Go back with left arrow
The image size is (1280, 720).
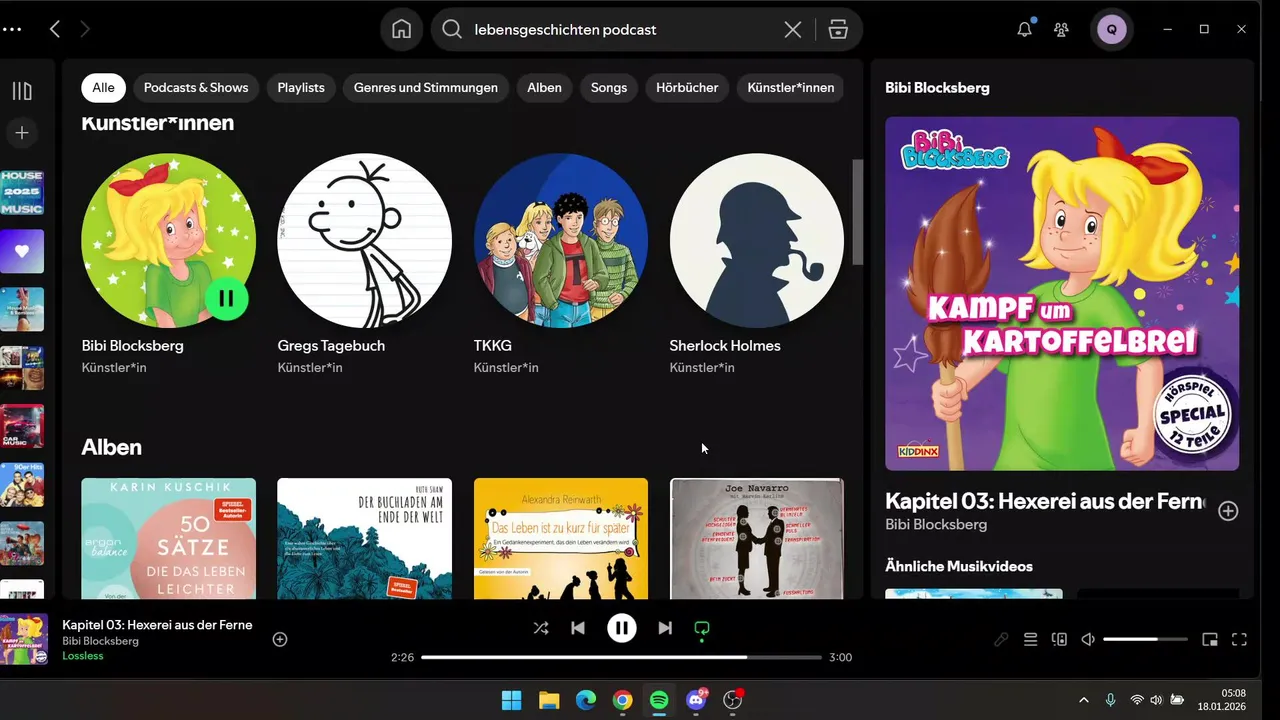point(55,29)
